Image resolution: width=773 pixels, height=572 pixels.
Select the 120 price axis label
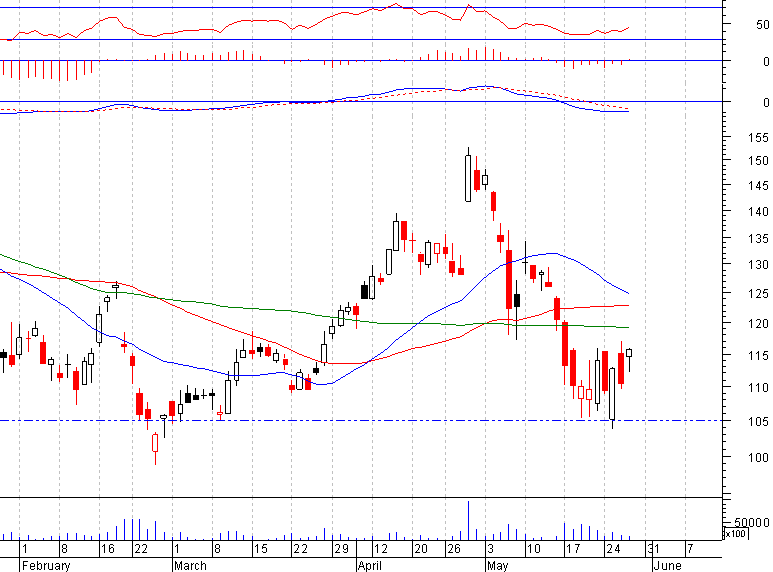pos(758,324)
